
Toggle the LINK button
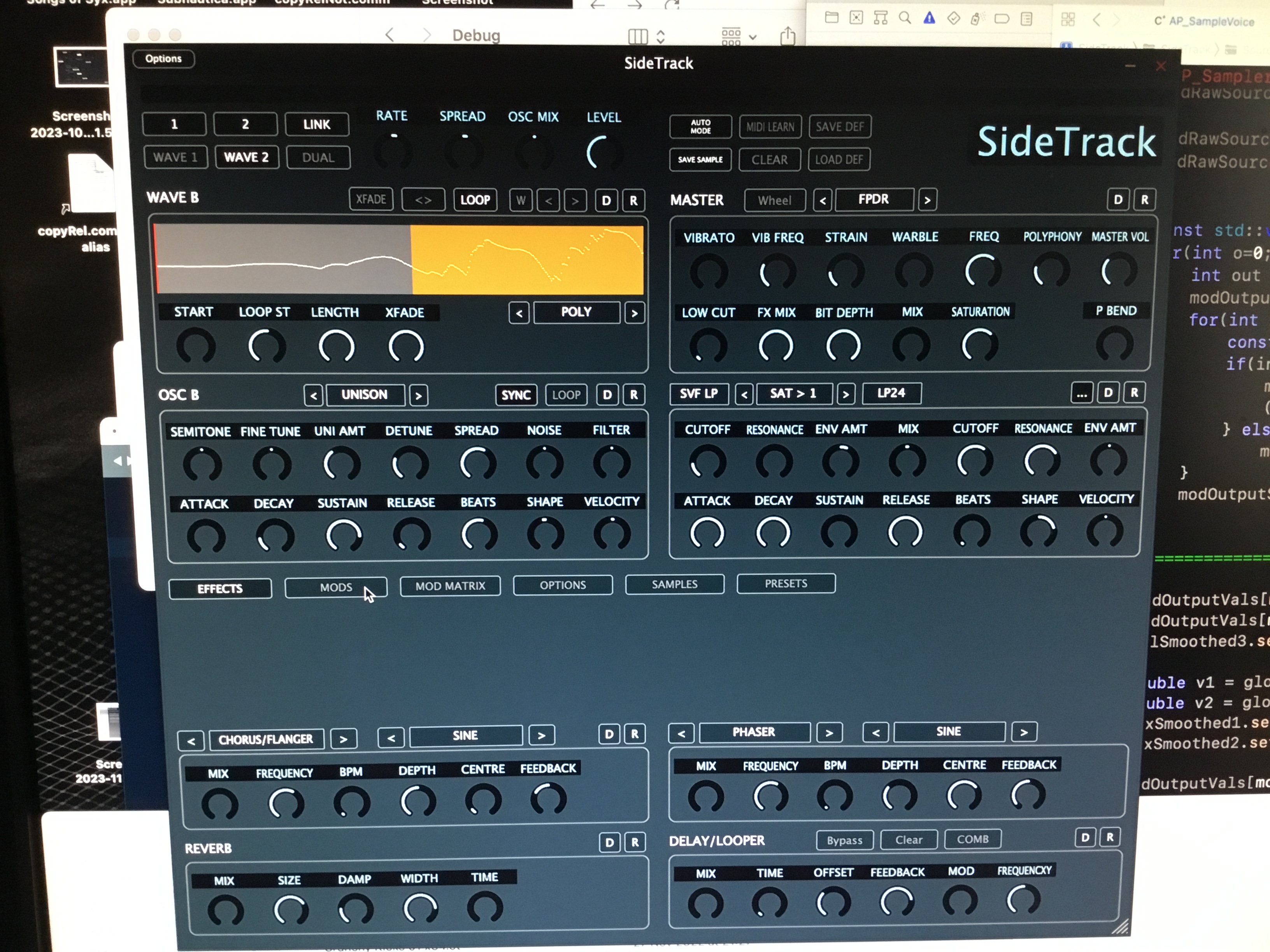coord(316,124)
